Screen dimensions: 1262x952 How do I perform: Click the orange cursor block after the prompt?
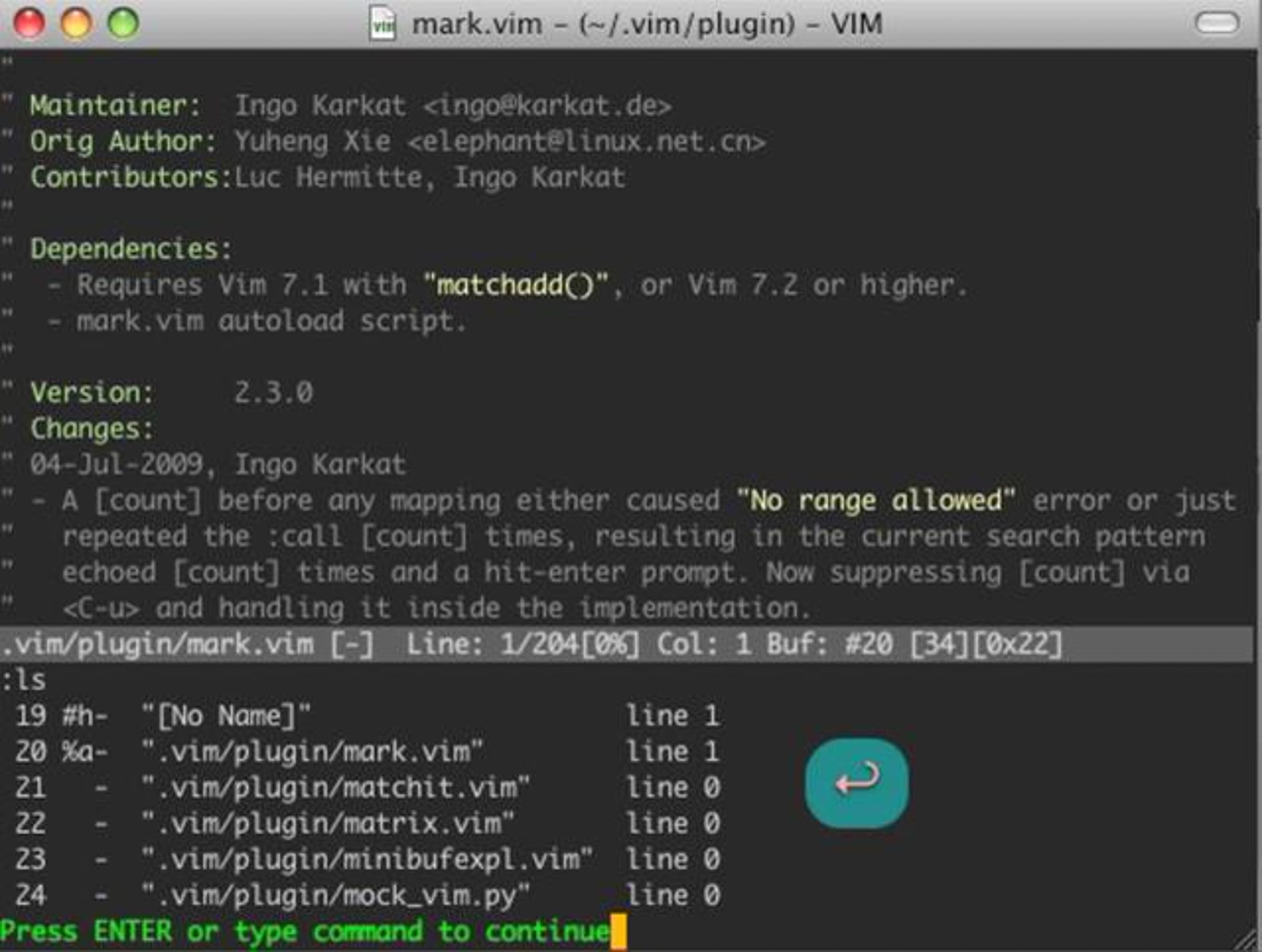pyautogui.click(x=618, y=932)
